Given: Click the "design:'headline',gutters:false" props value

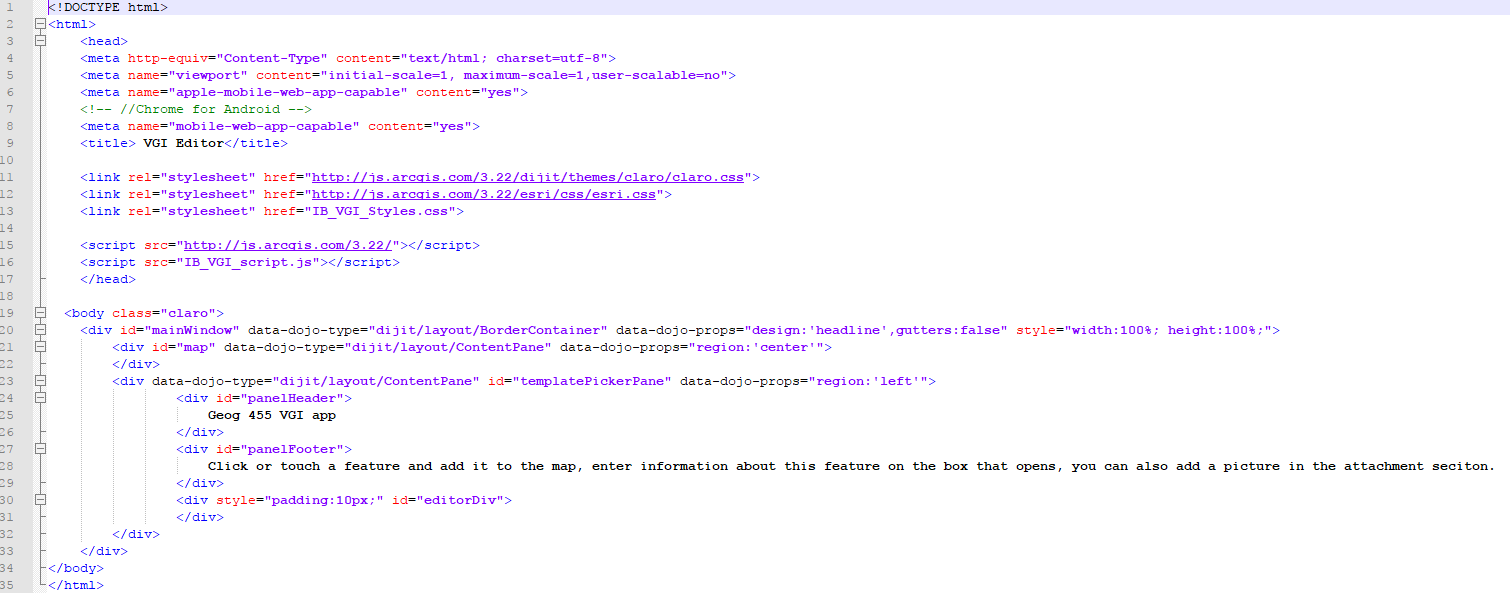Looking at the screenshot, I should tap(876, 330).
